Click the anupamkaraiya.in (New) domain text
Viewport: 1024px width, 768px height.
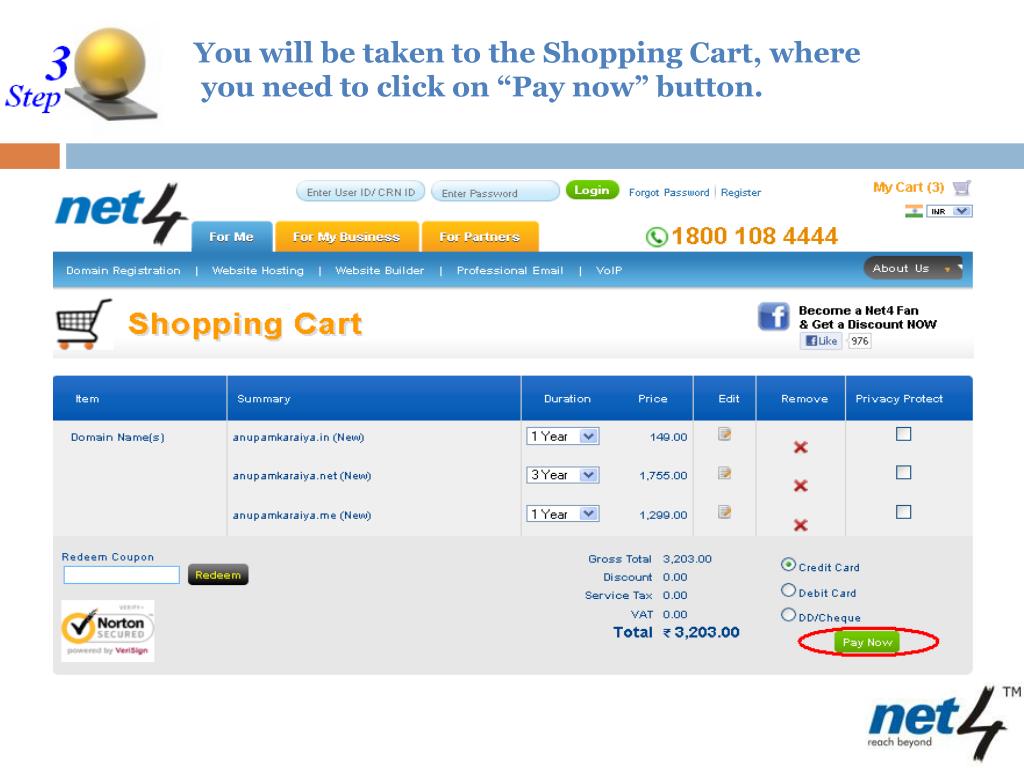pyautogui.click(x=298, y=438)
